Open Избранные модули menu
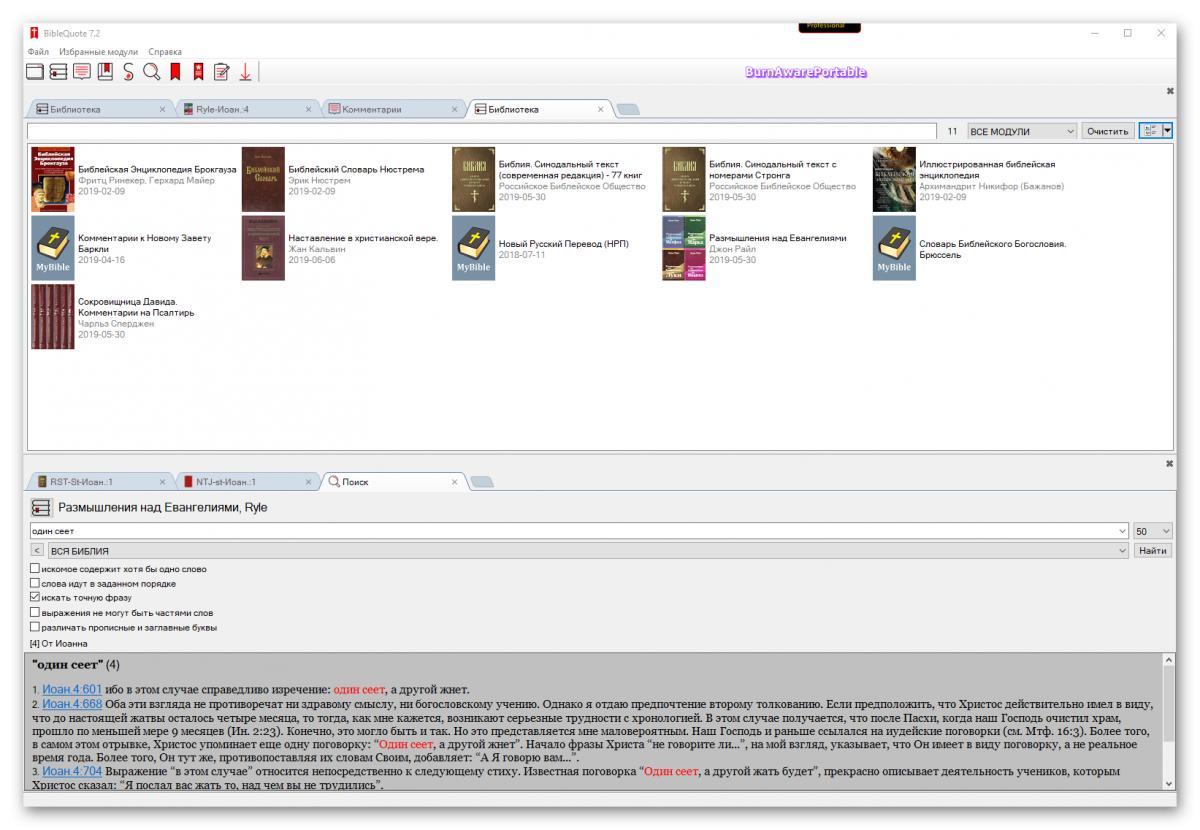 pos(98,51)
